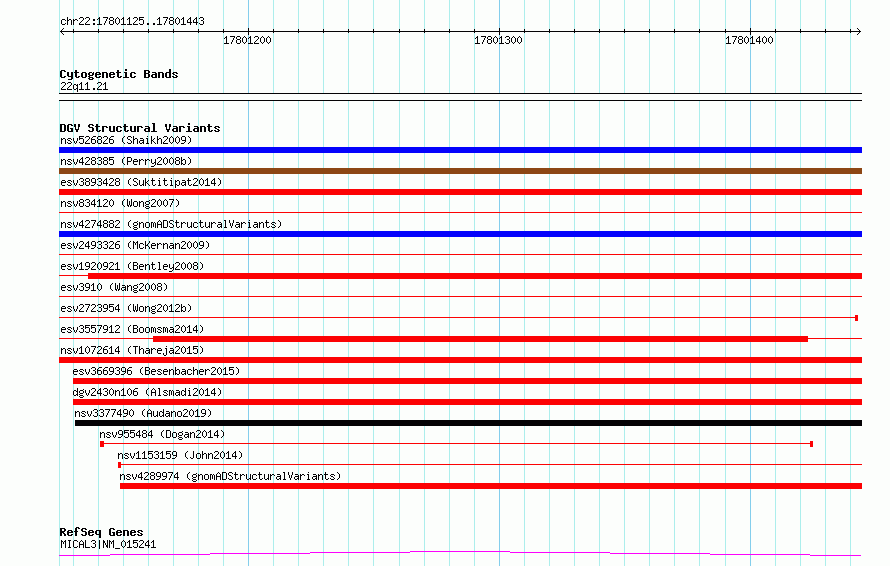Click the blue nsv526826 variant bar
Screen dimensions: 890x566
coord(460,150)
